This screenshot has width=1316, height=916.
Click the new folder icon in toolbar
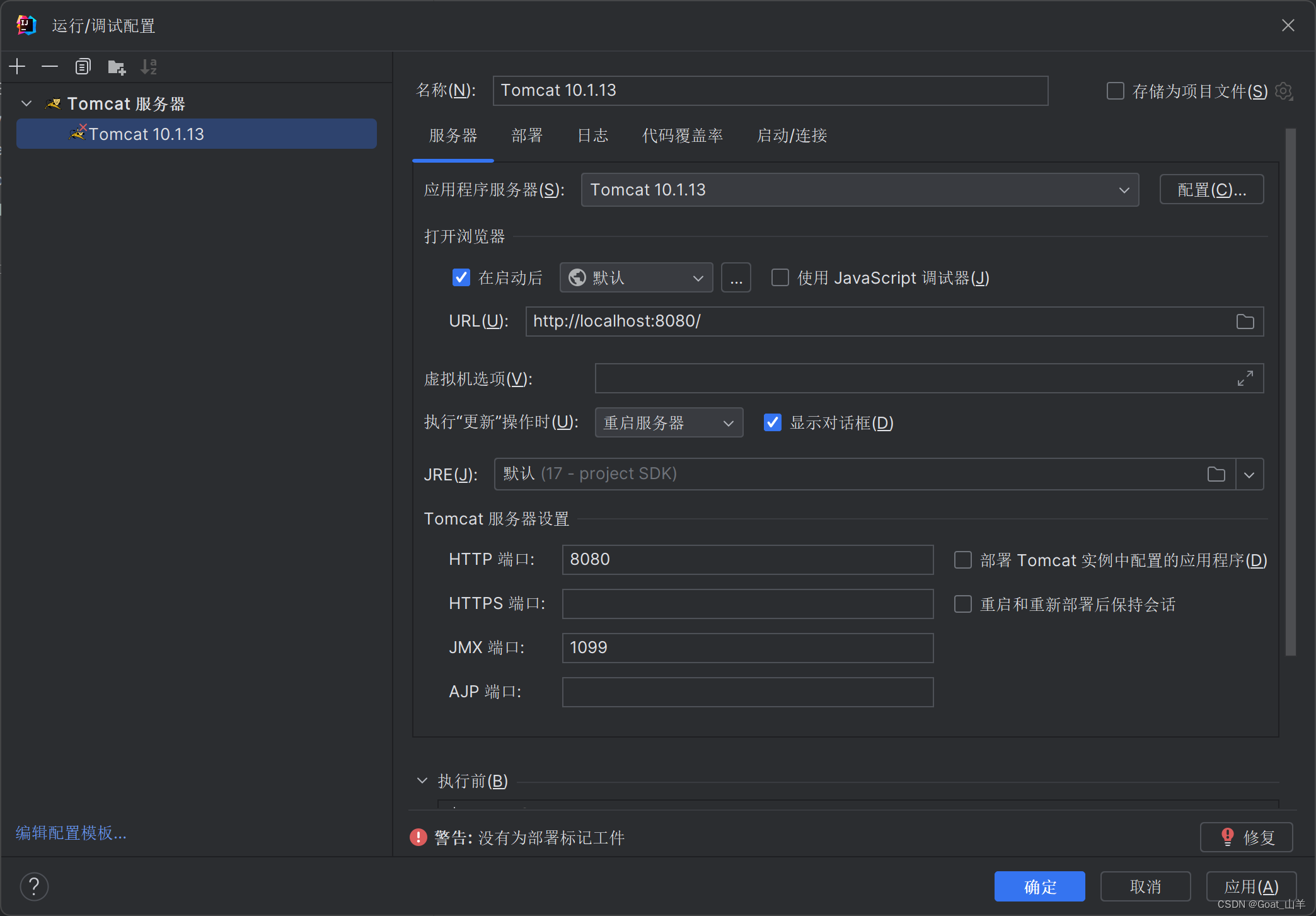click(117, 66)
